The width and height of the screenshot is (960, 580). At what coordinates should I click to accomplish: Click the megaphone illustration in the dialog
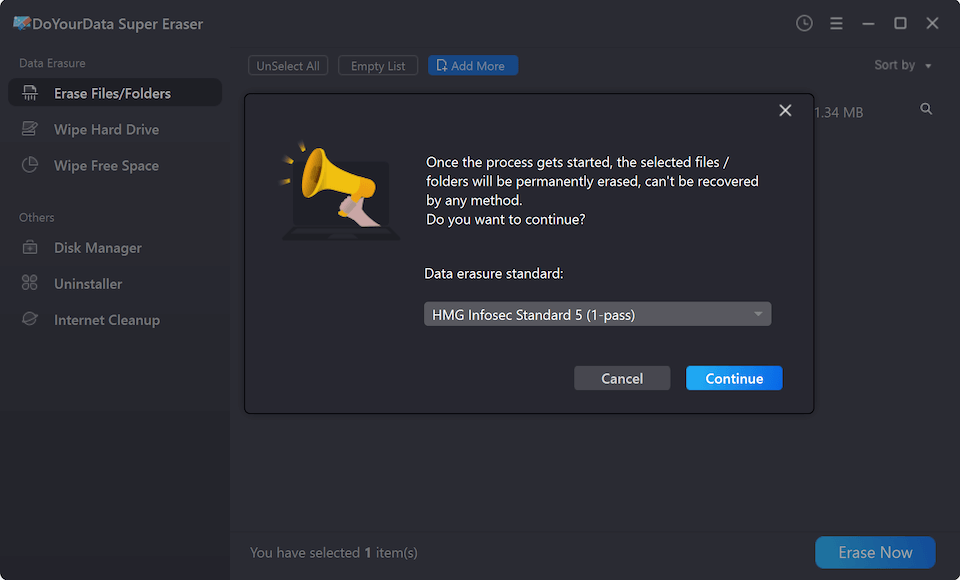340,190
